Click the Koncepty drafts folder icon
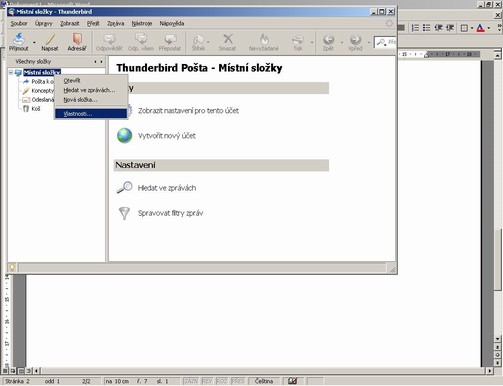 tap(26, 90)
